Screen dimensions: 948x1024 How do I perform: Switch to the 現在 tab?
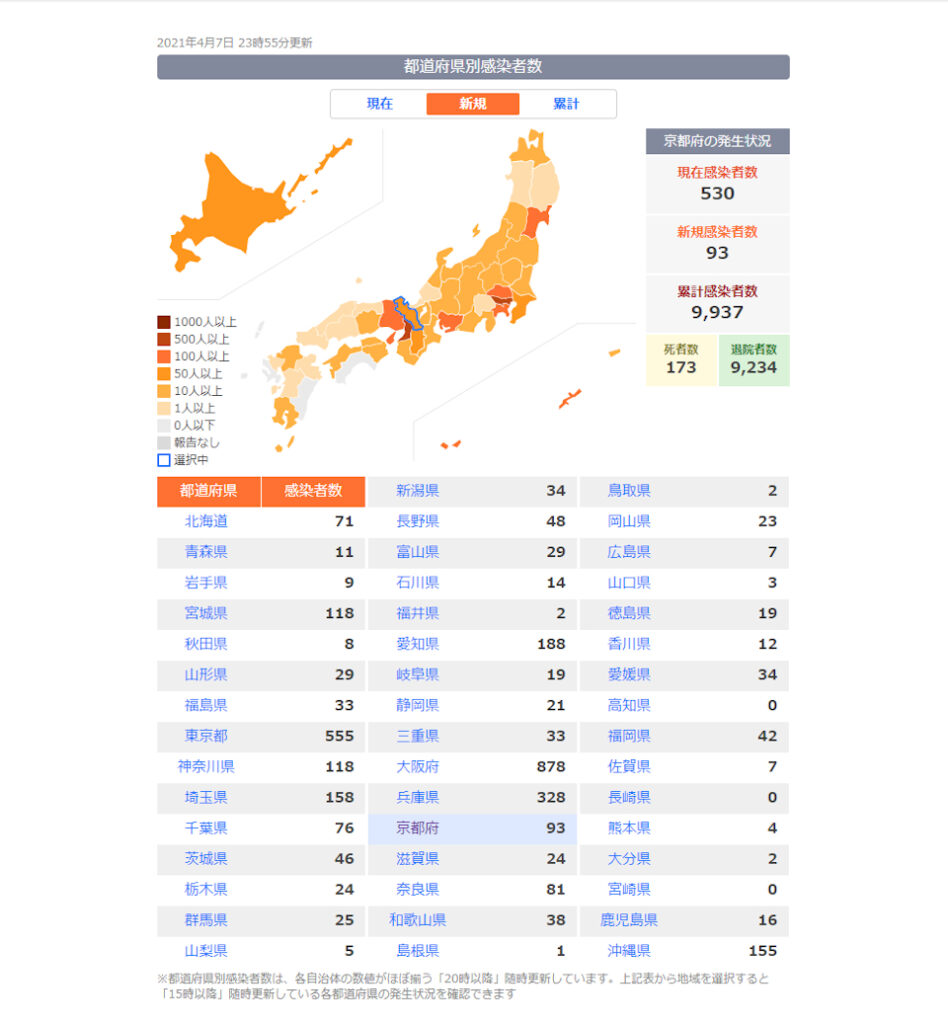coord(379,104)
